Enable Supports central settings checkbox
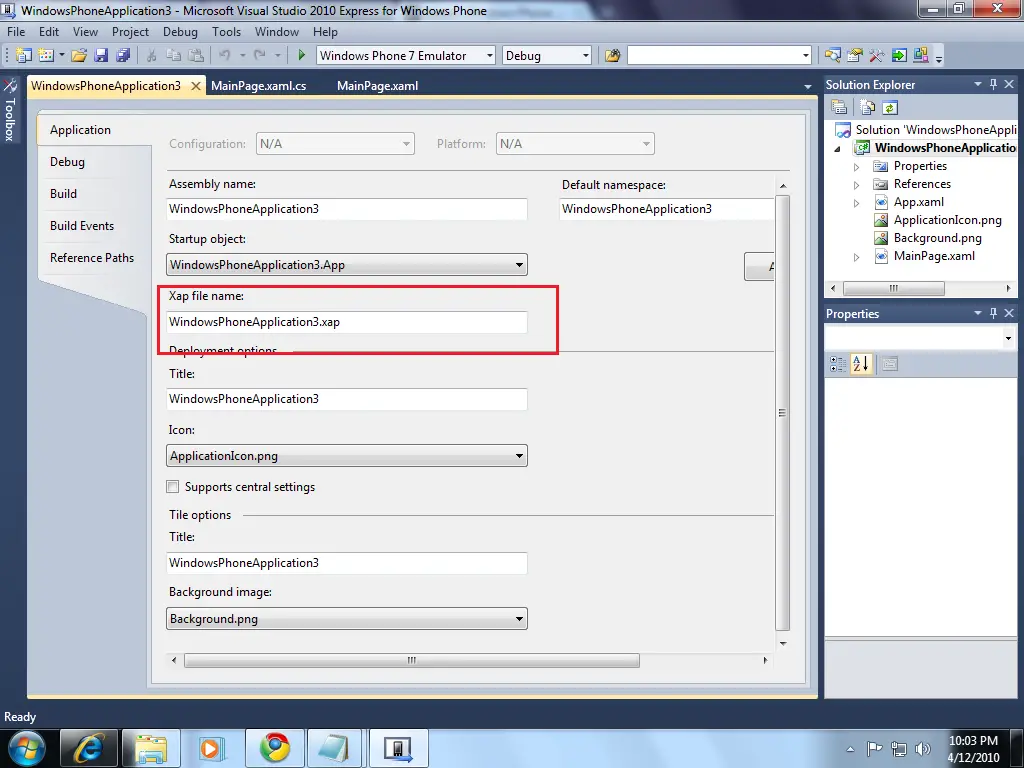1024x768 pixels. [x=172, y=487]
